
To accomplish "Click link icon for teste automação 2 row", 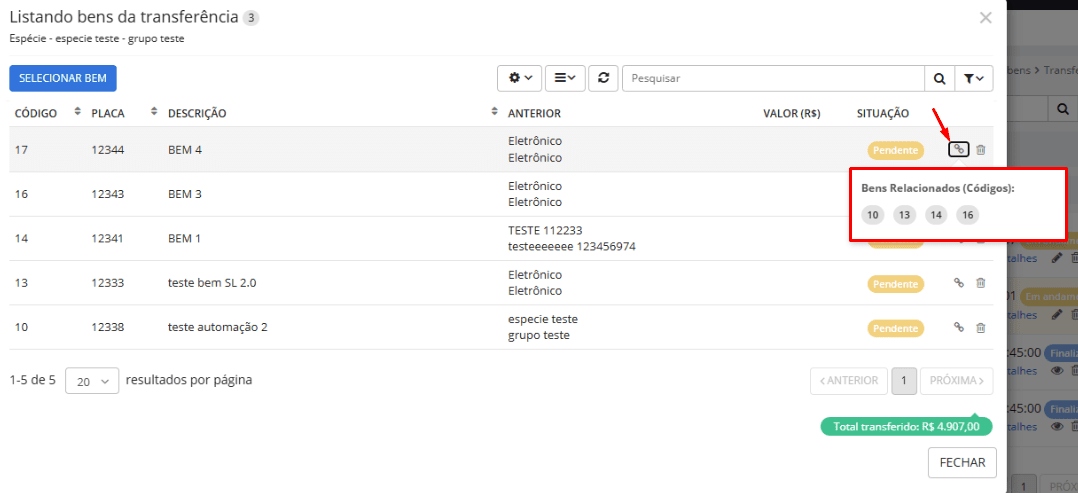I will (x=958, y=327).
